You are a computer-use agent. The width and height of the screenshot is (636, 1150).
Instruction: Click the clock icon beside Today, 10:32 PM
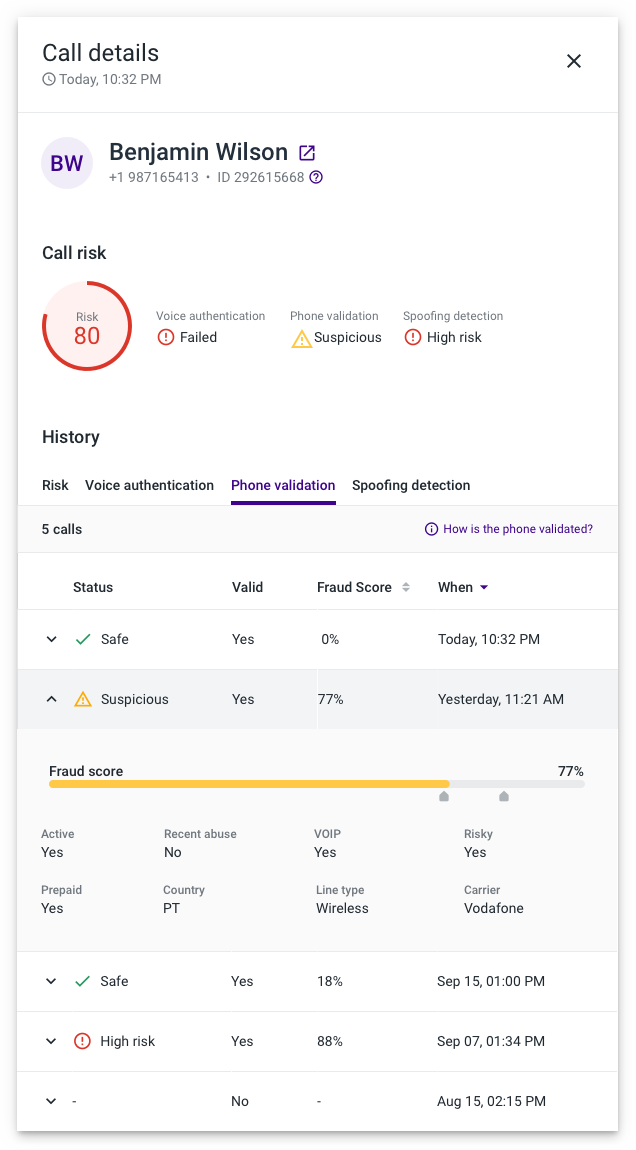pos(47,78)
